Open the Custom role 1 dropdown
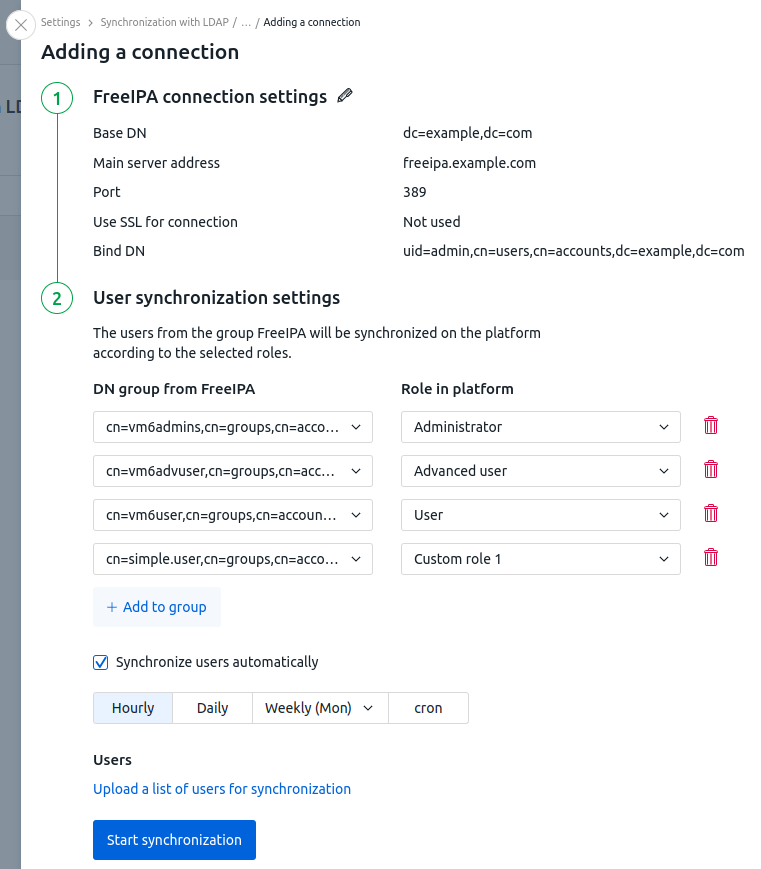The image size is (761, 869). 540,559
